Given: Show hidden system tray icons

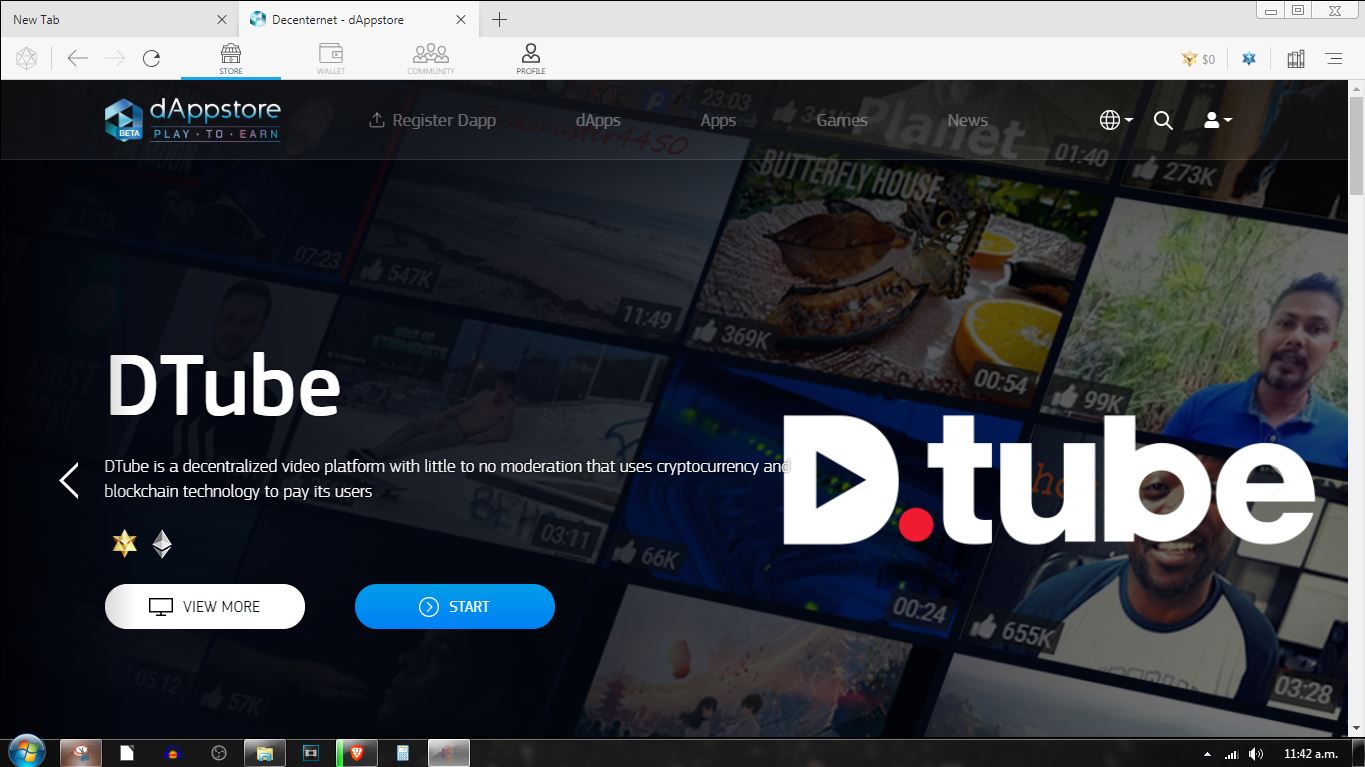Looking at the screenshot, I should 1207,754.
